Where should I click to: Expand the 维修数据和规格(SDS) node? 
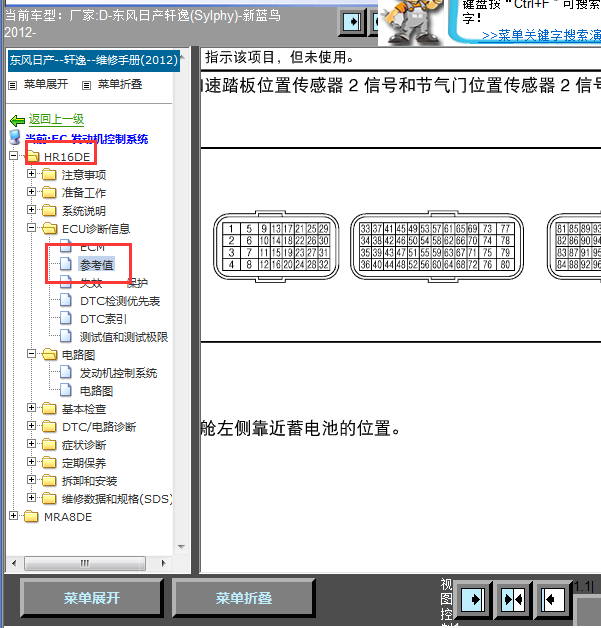(31, 497)
